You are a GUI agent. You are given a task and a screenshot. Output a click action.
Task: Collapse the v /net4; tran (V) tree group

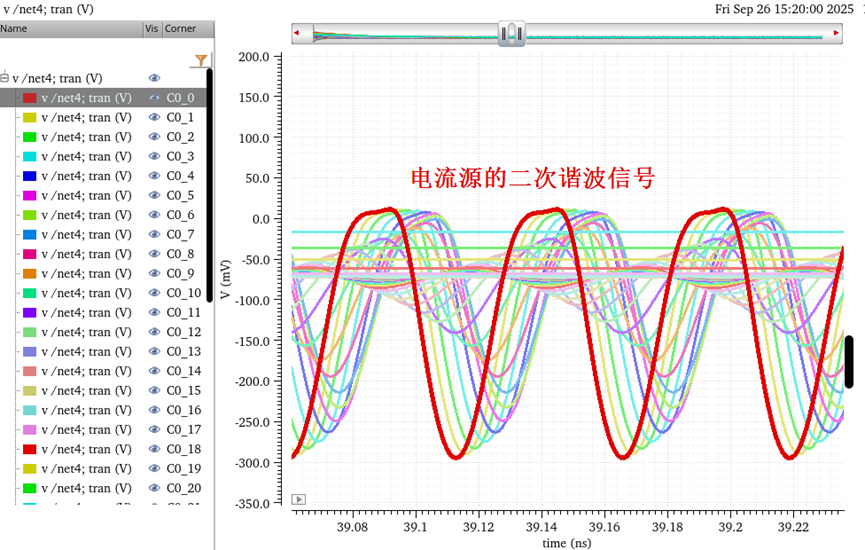5,78
